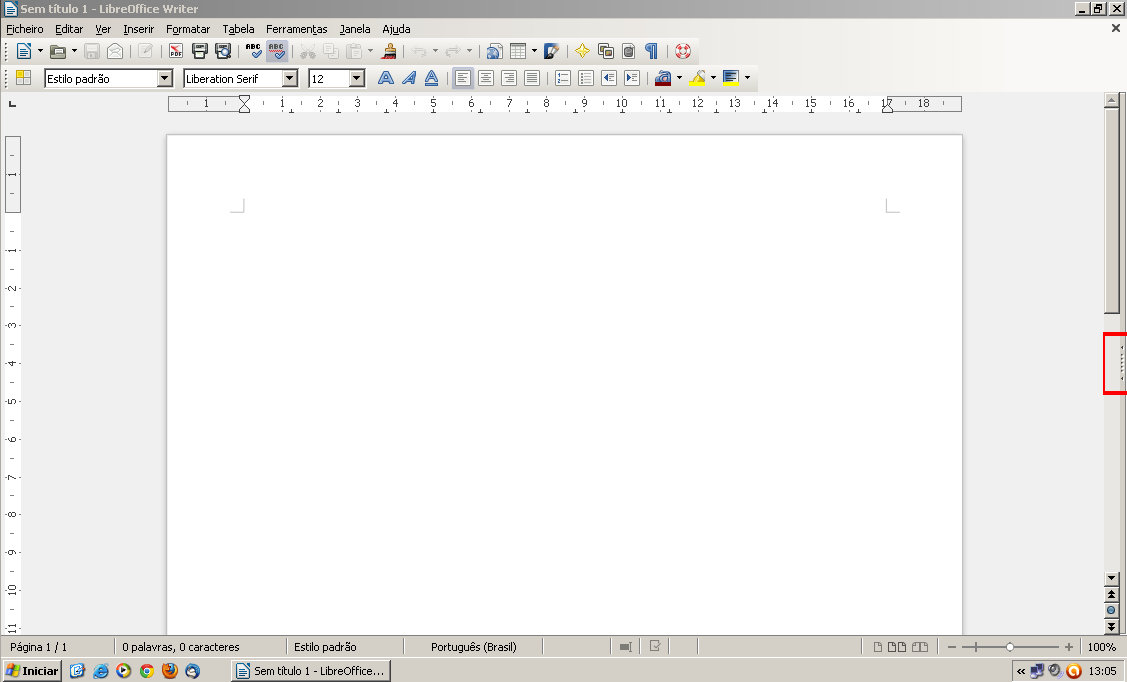Click the zoom slider in status bar
This screenshot has width=1127, height=682.
(x=1010, y=647)
